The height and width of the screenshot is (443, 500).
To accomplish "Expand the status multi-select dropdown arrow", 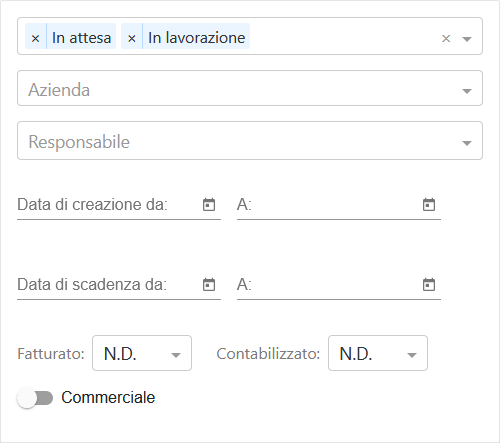I will (467, 39).
